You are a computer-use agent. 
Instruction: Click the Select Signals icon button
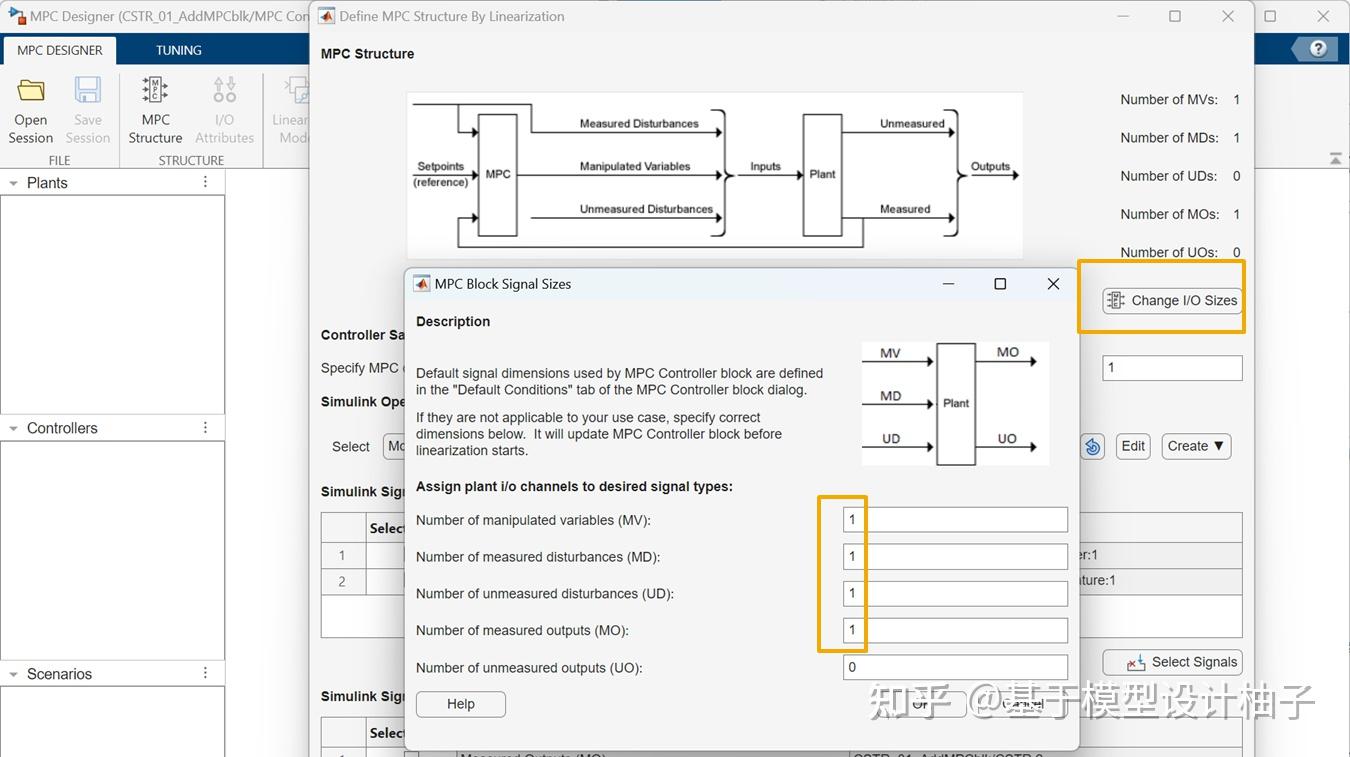pyautogui.click(x=1172, y=661)
